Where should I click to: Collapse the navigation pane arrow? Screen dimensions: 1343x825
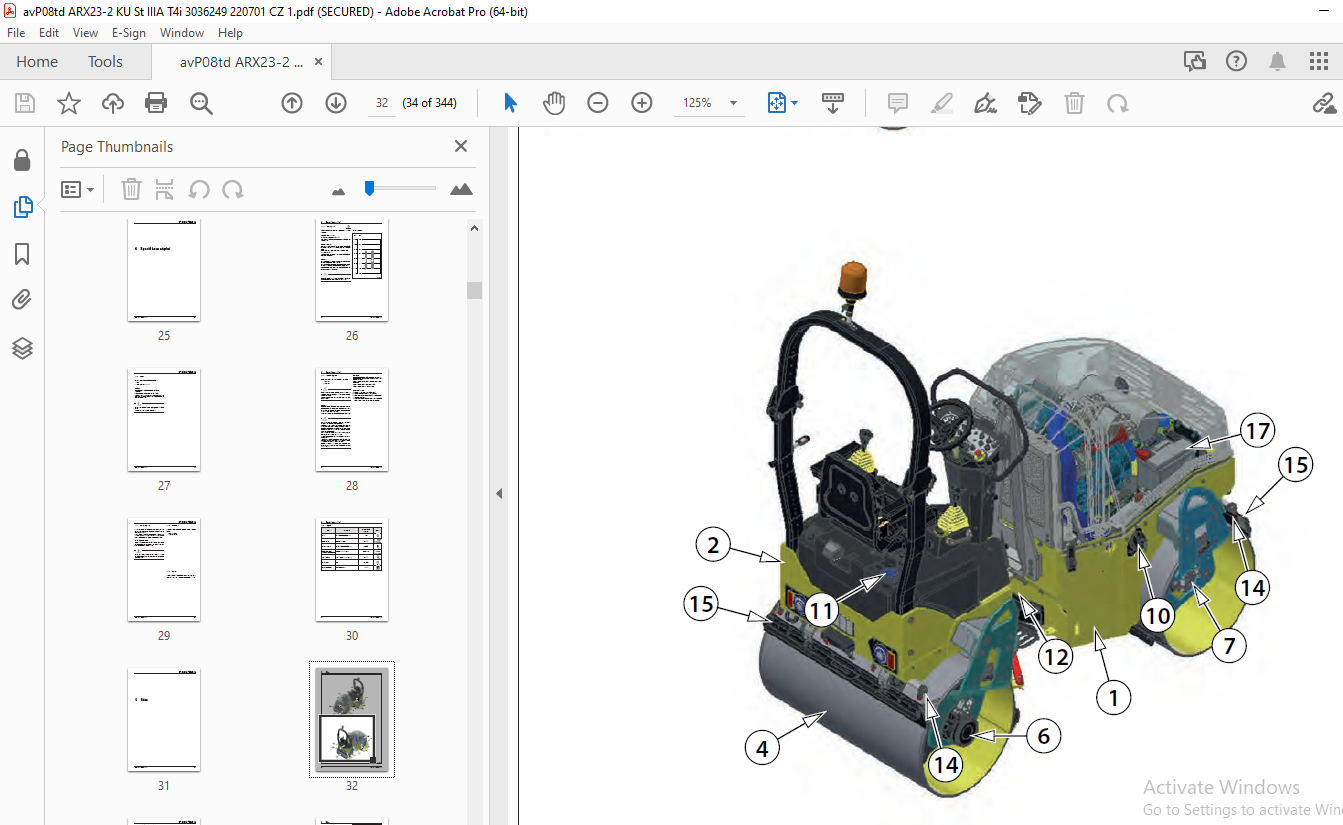tap(499, 493)
